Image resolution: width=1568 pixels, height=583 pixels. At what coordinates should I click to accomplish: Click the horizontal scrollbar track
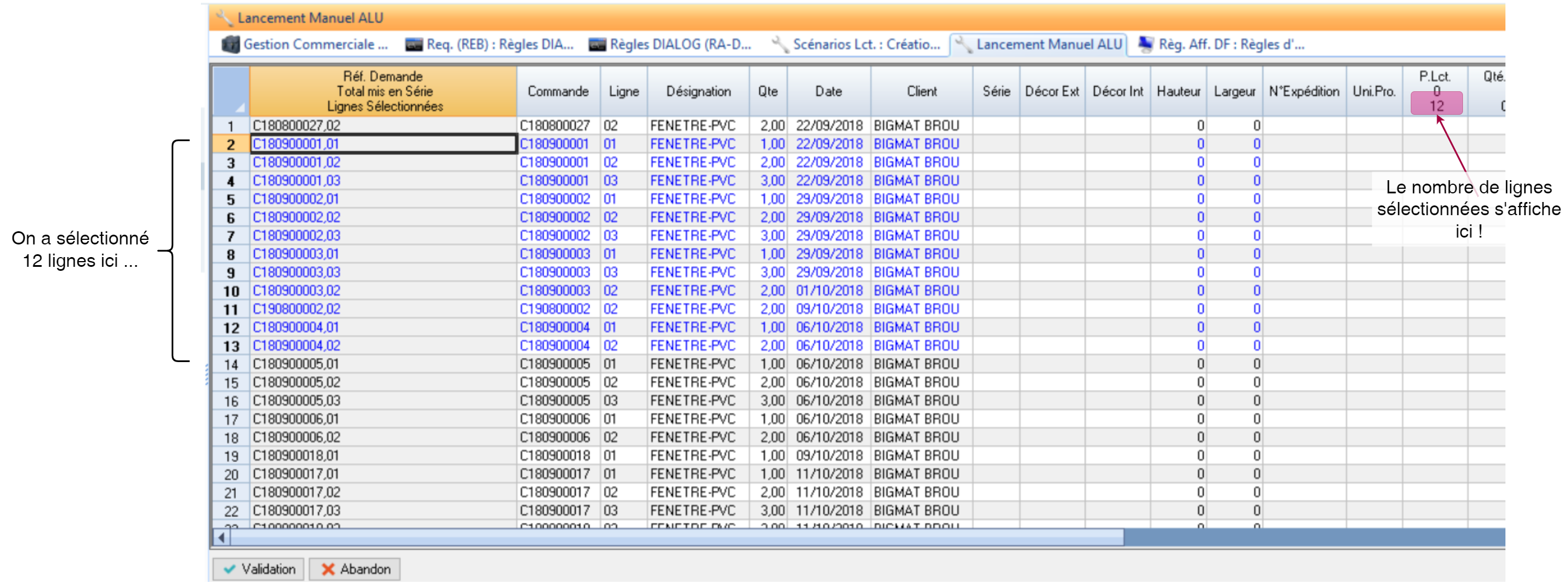coord(1309,537)
